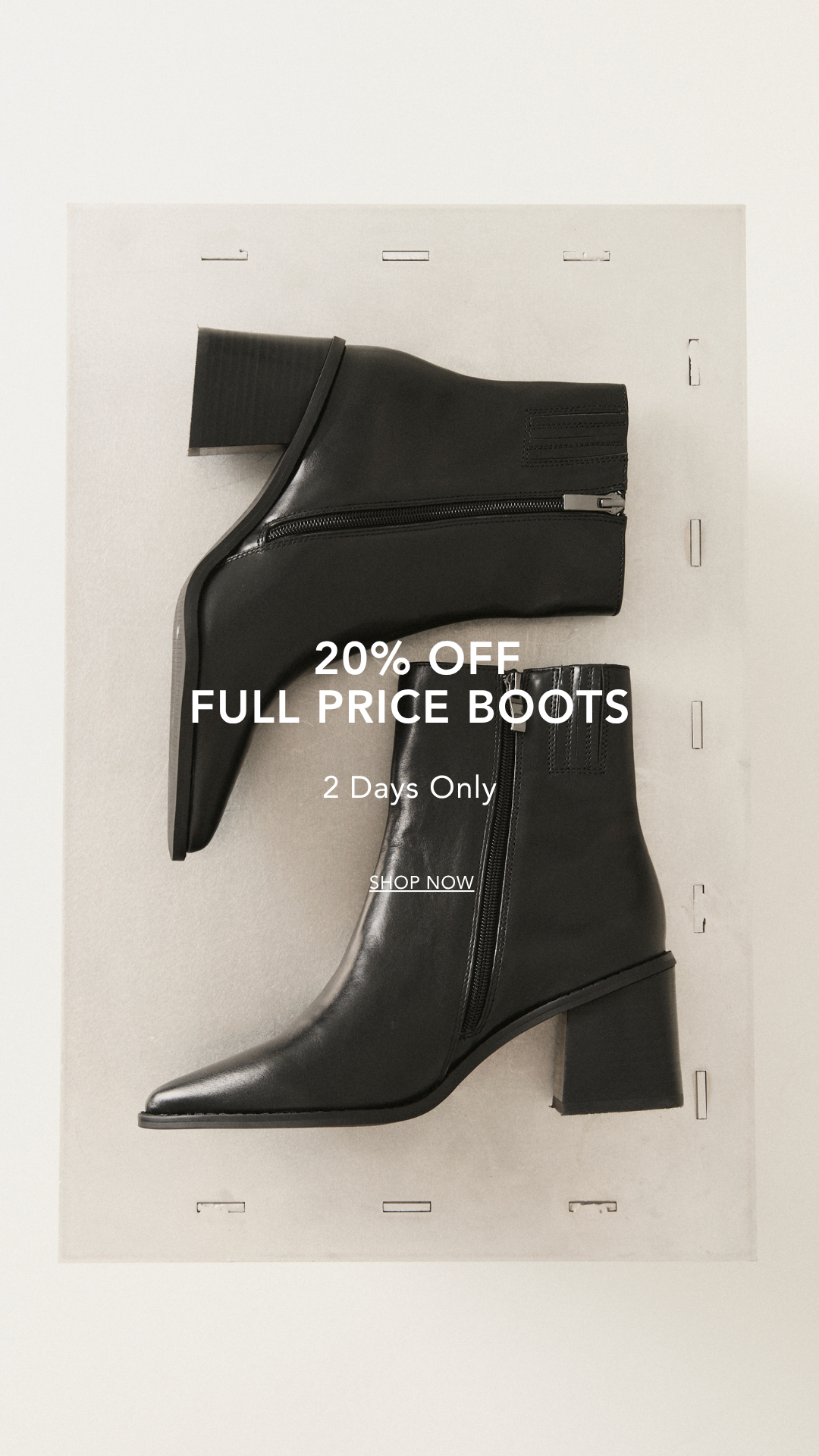Click the 20% OFF headline text
The width and height of the screenshot is (819, 1456).
click(x=418, y=658)
